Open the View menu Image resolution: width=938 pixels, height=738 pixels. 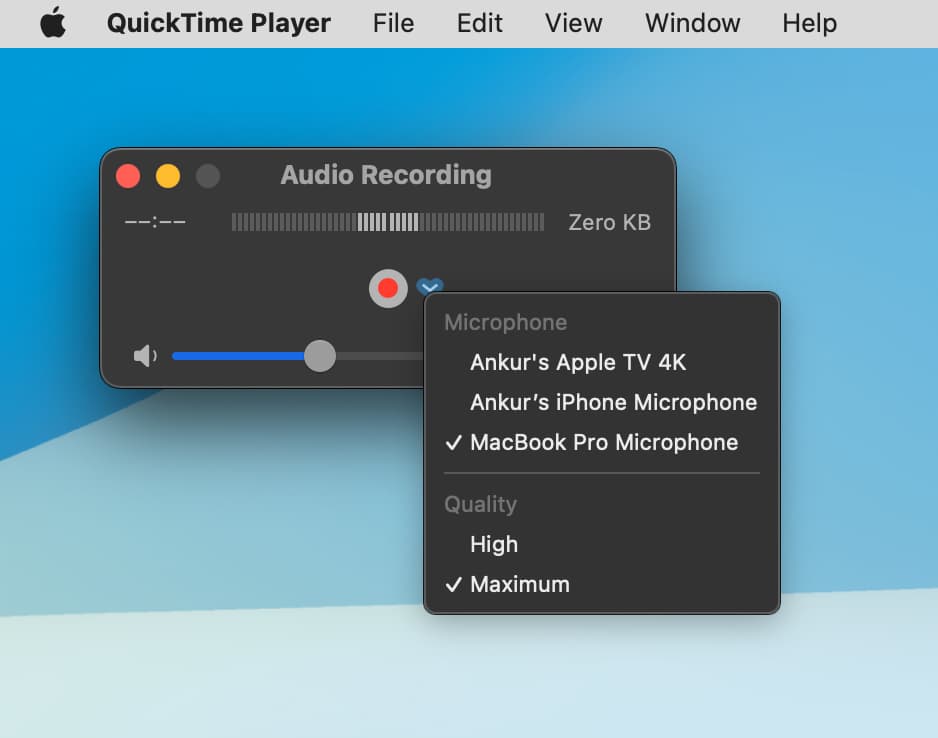click(x=573, y=23)
